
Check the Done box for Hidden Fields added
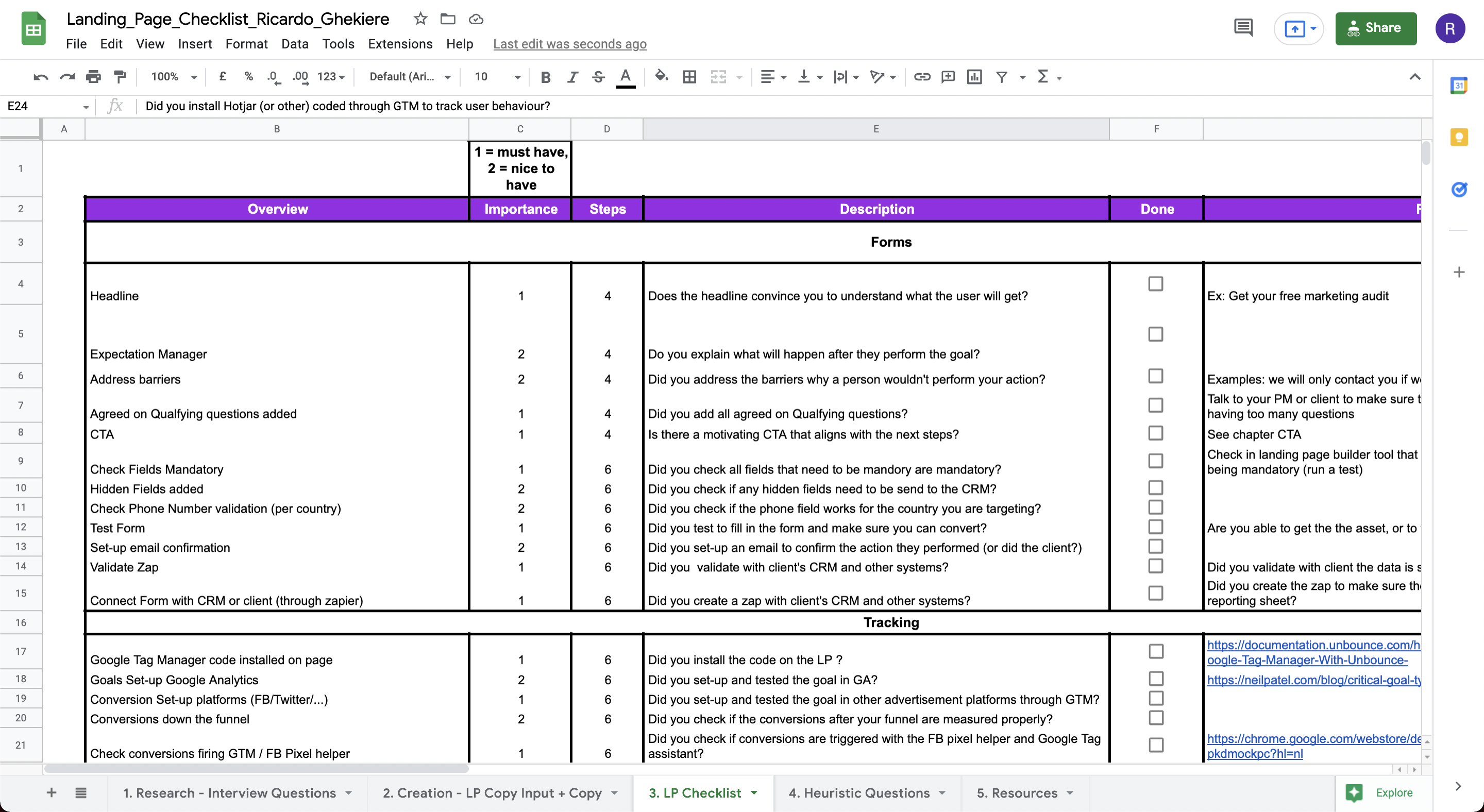[1156, 487]
